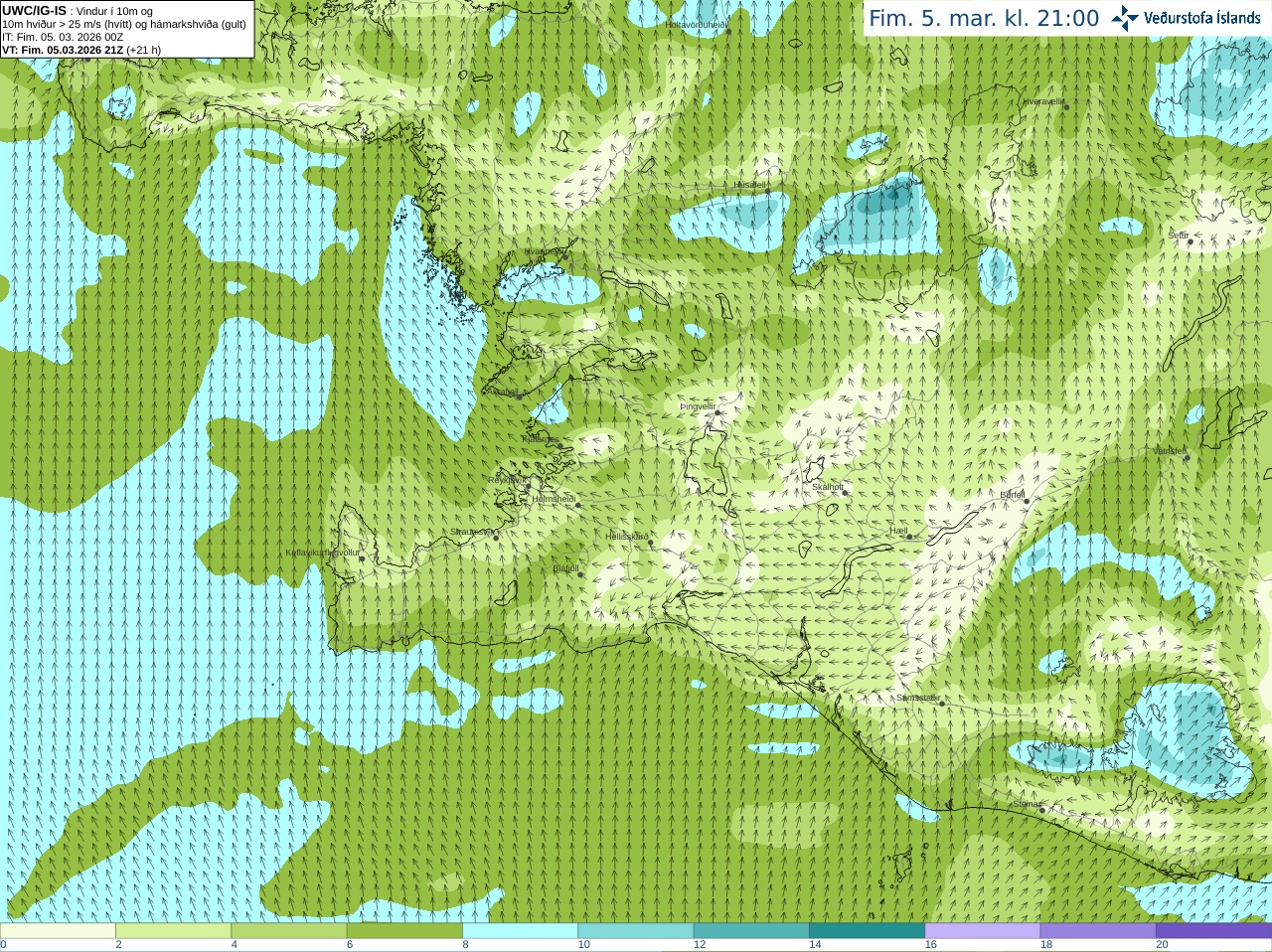Click the Holtavörðuheiði station dot marker
This screenshot has width=1272, height=952.
point(727,31)
